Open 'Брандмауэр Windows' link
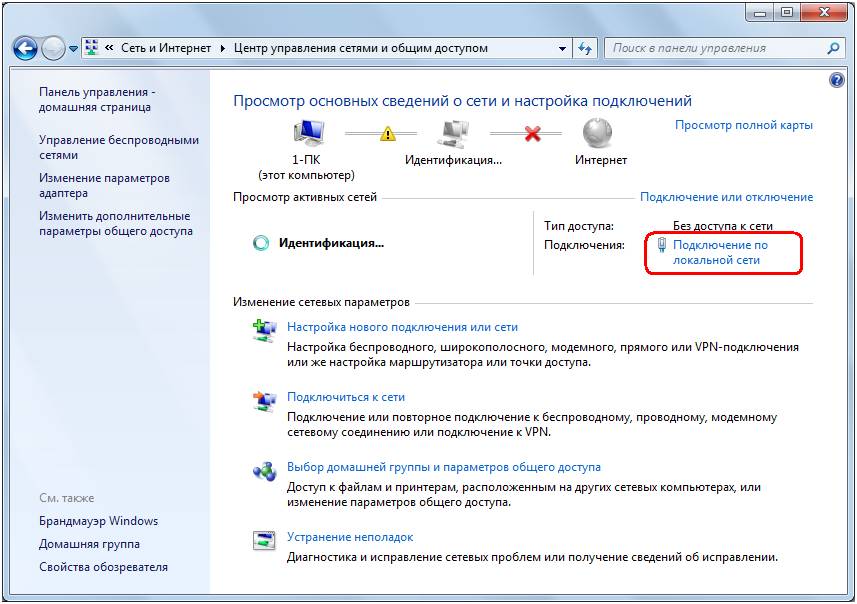The width and height of the screenshot is (857, 604). coord(98,521)
